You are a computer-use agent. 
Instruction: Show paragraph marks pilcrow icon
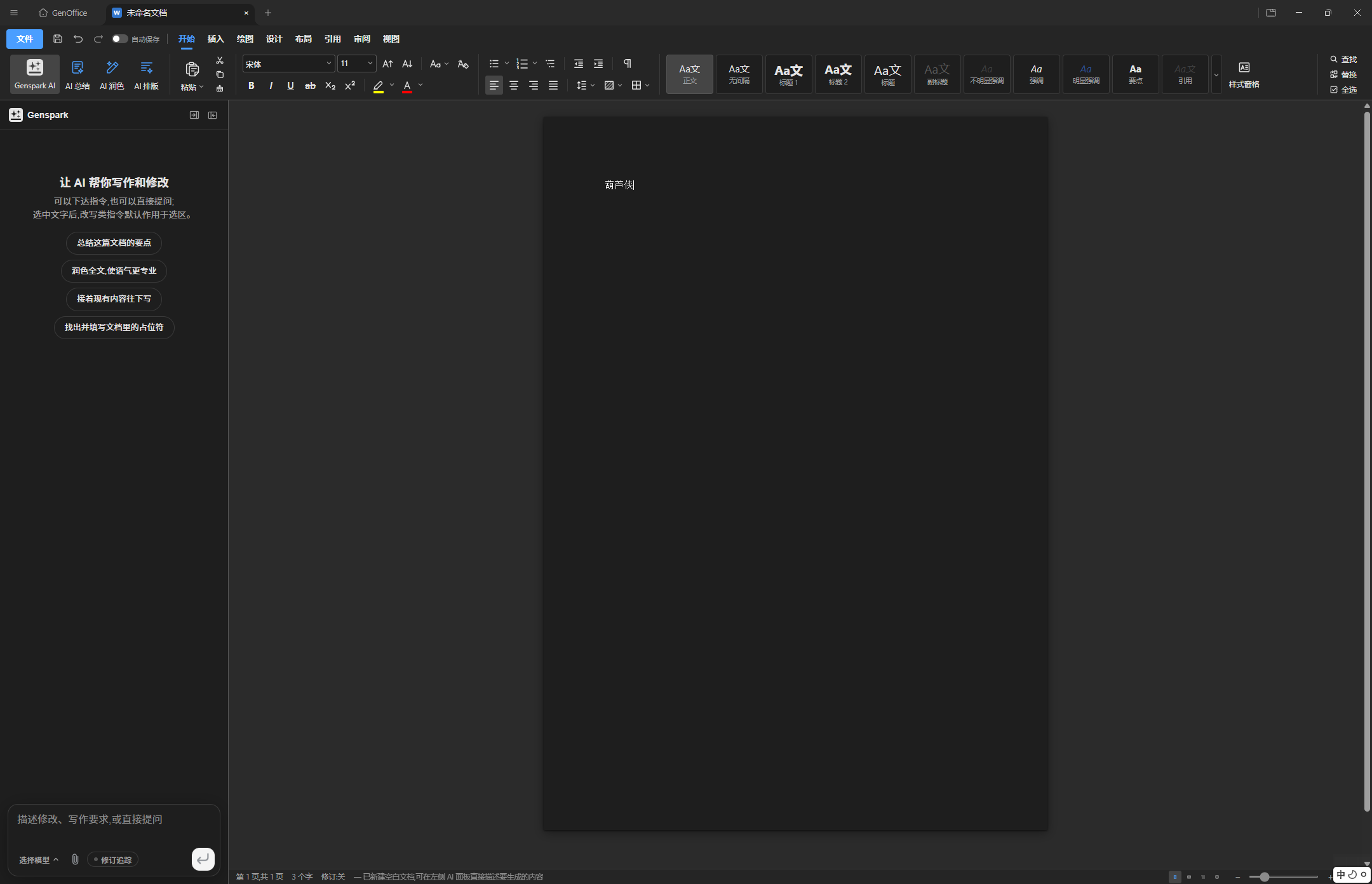click(628, 64)
